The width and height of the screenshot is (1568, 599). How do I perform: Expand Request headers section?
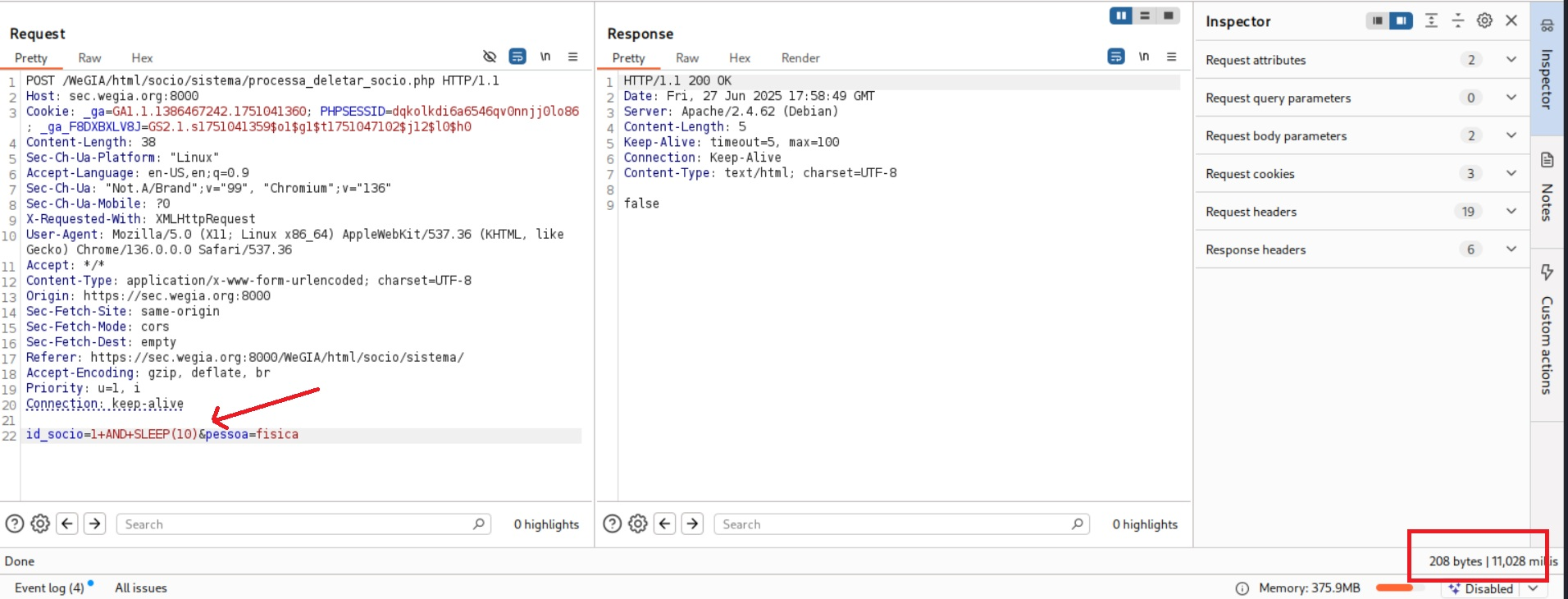(1511, 211)
